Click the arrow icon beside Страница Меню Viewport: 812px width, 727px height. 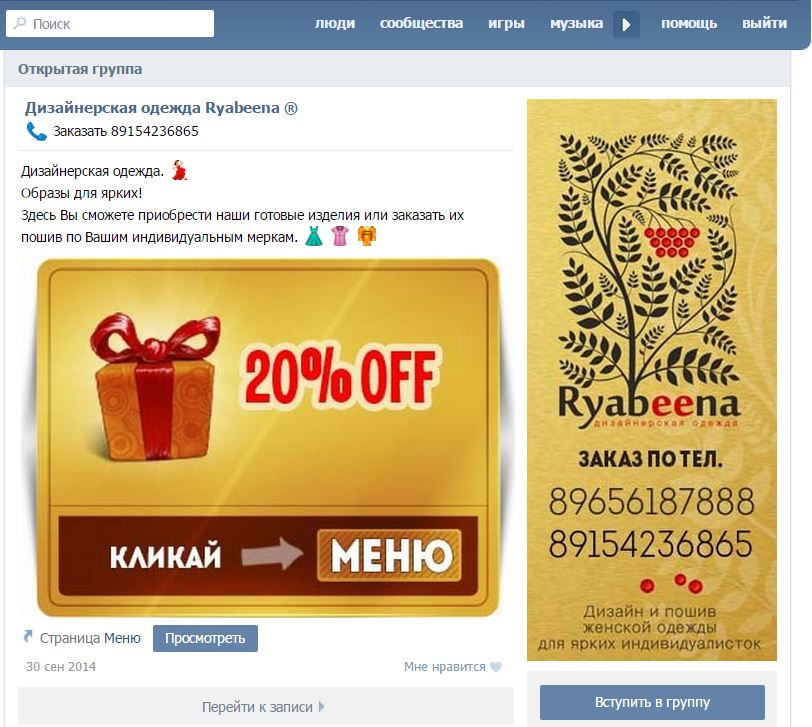(x=28, y=636)
